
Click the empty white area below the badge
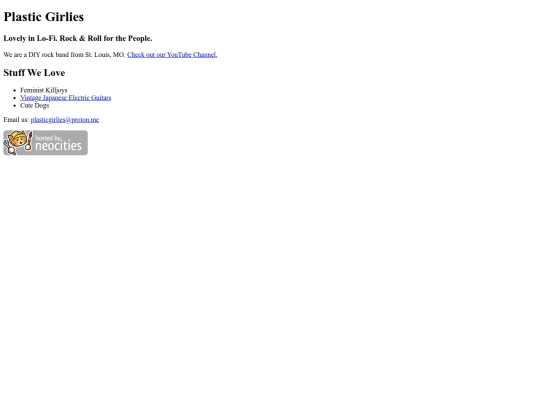(x=269, y=276)
